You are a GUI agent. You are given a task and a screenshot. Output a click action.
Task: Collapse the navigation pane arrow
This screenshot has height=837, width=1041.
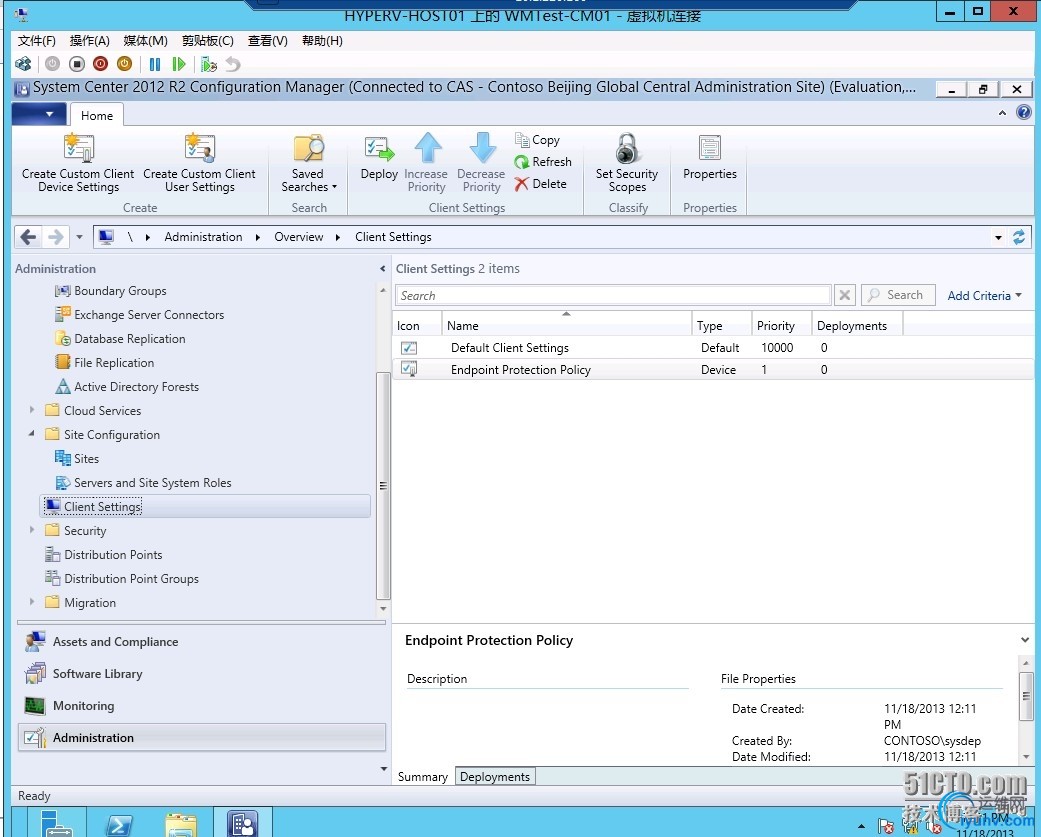click(382, 269)
